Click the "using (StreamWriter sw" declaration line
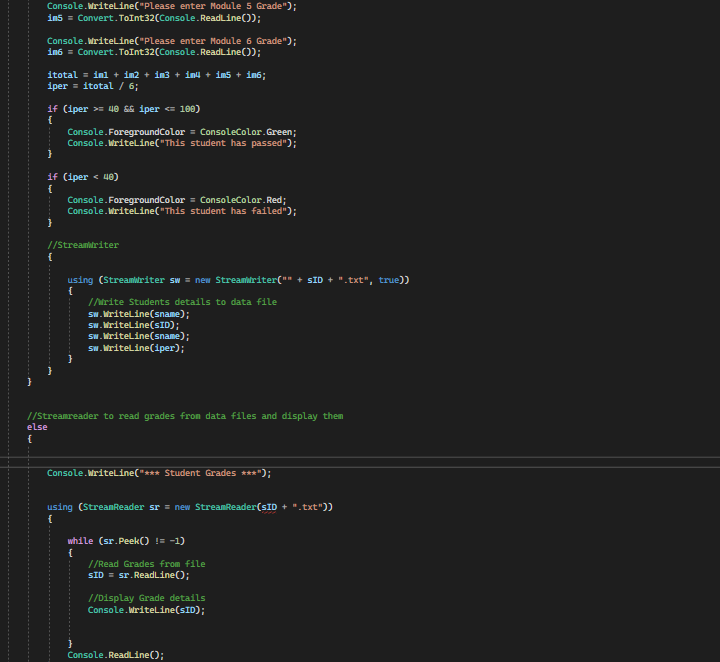This screenshot has width=720, height=662. click(238, 280)
